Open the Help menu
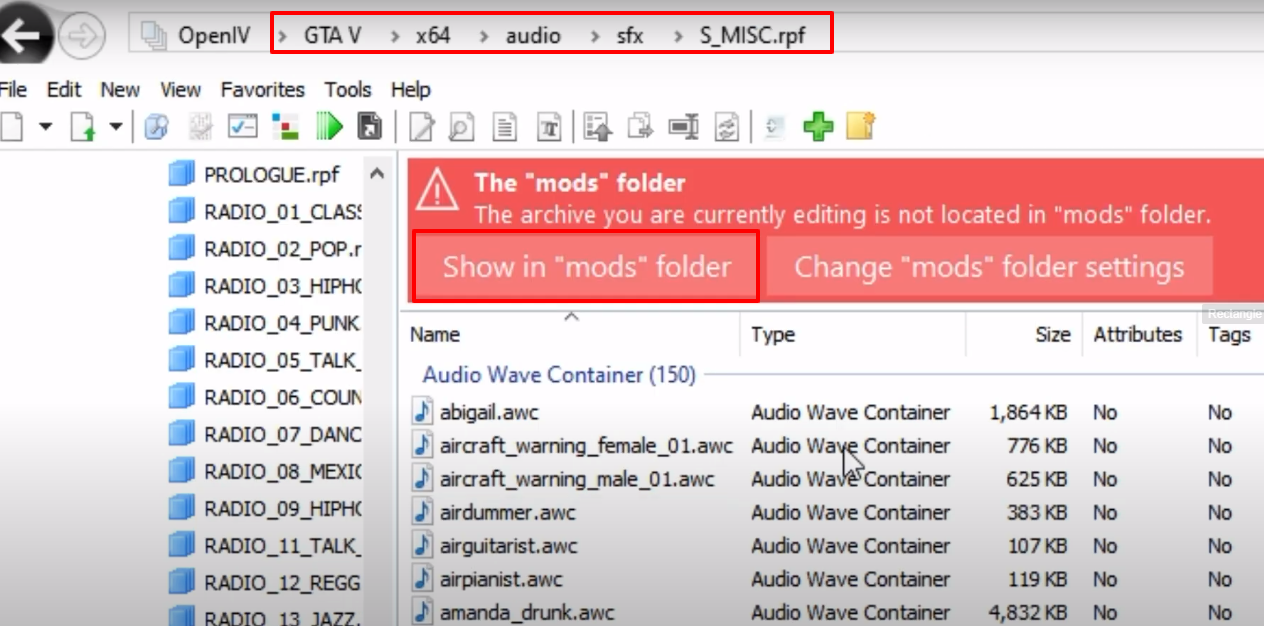 point(410,90)
